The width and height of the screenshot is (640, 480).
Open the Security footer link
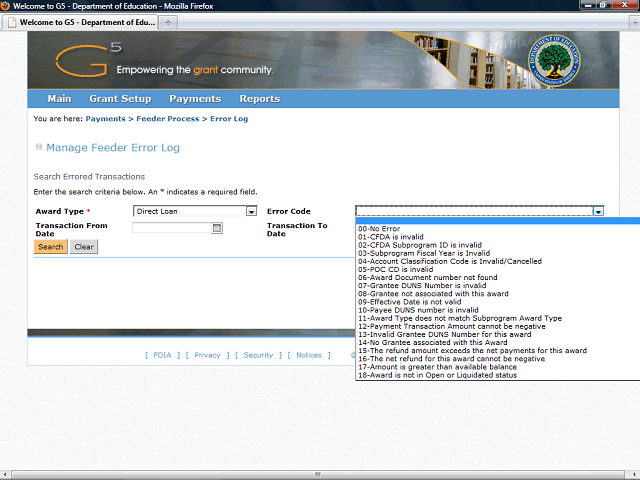click(258, 355)
